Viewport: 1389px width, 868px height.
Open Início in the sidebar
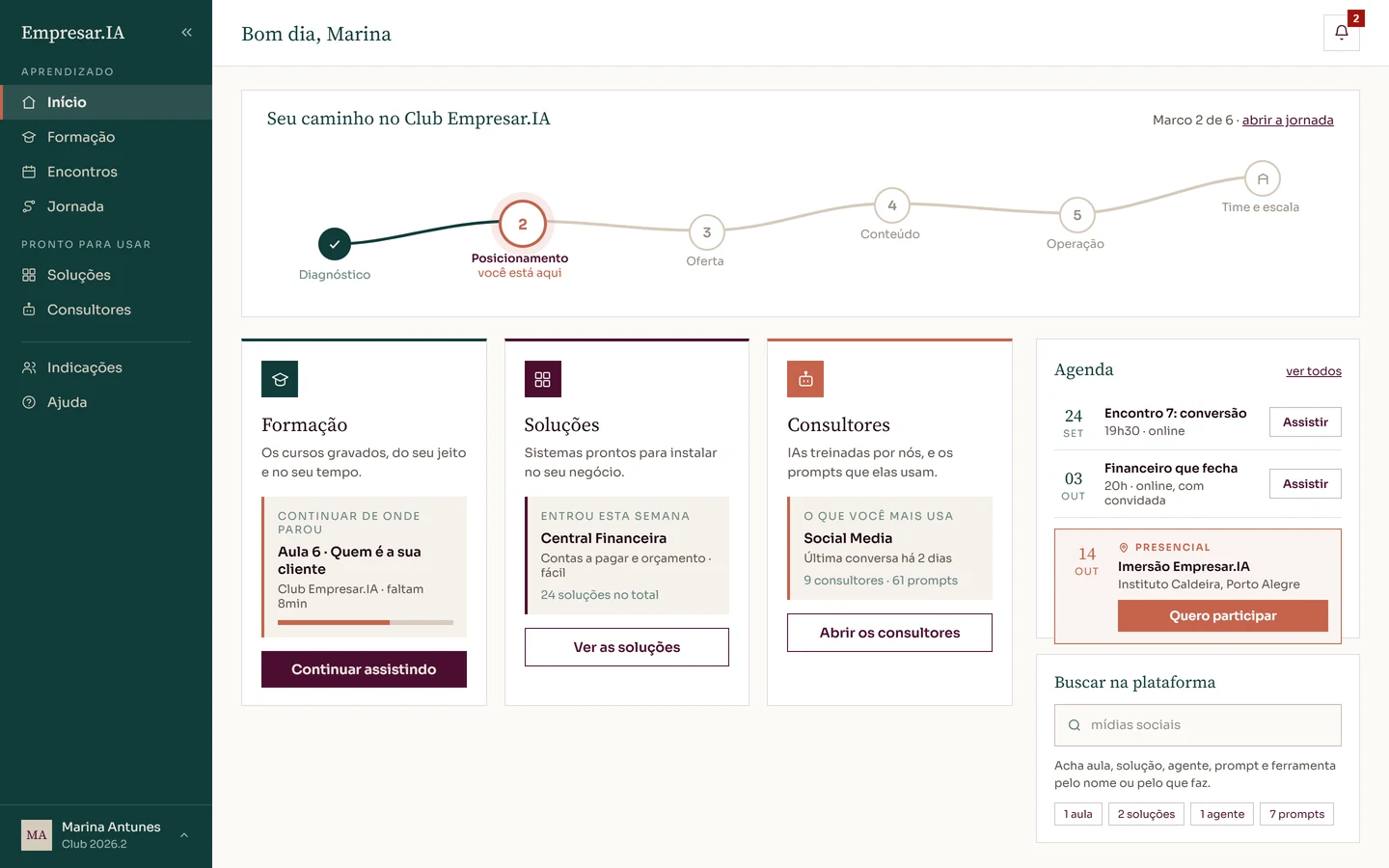106,102
